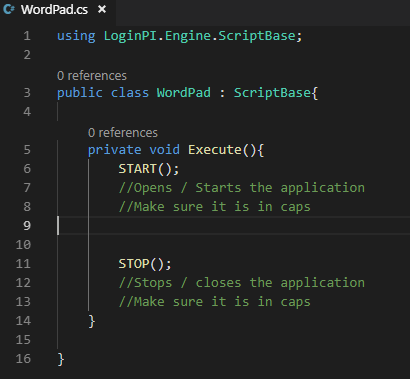The width and height of the screenshot is (410, 379).
Task: Click line number 1 in the gutter
Action: click(27, 36)
